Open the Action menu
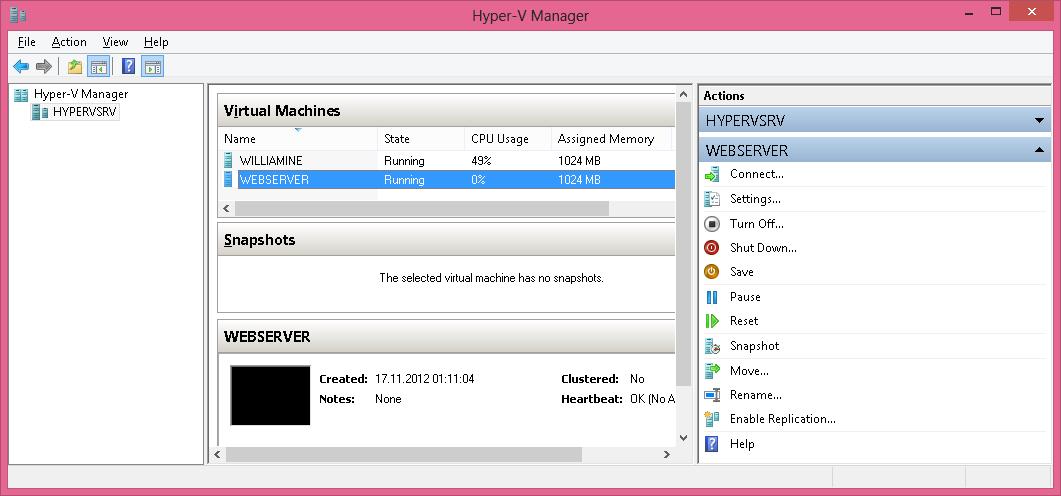 [x=69, y=42]
